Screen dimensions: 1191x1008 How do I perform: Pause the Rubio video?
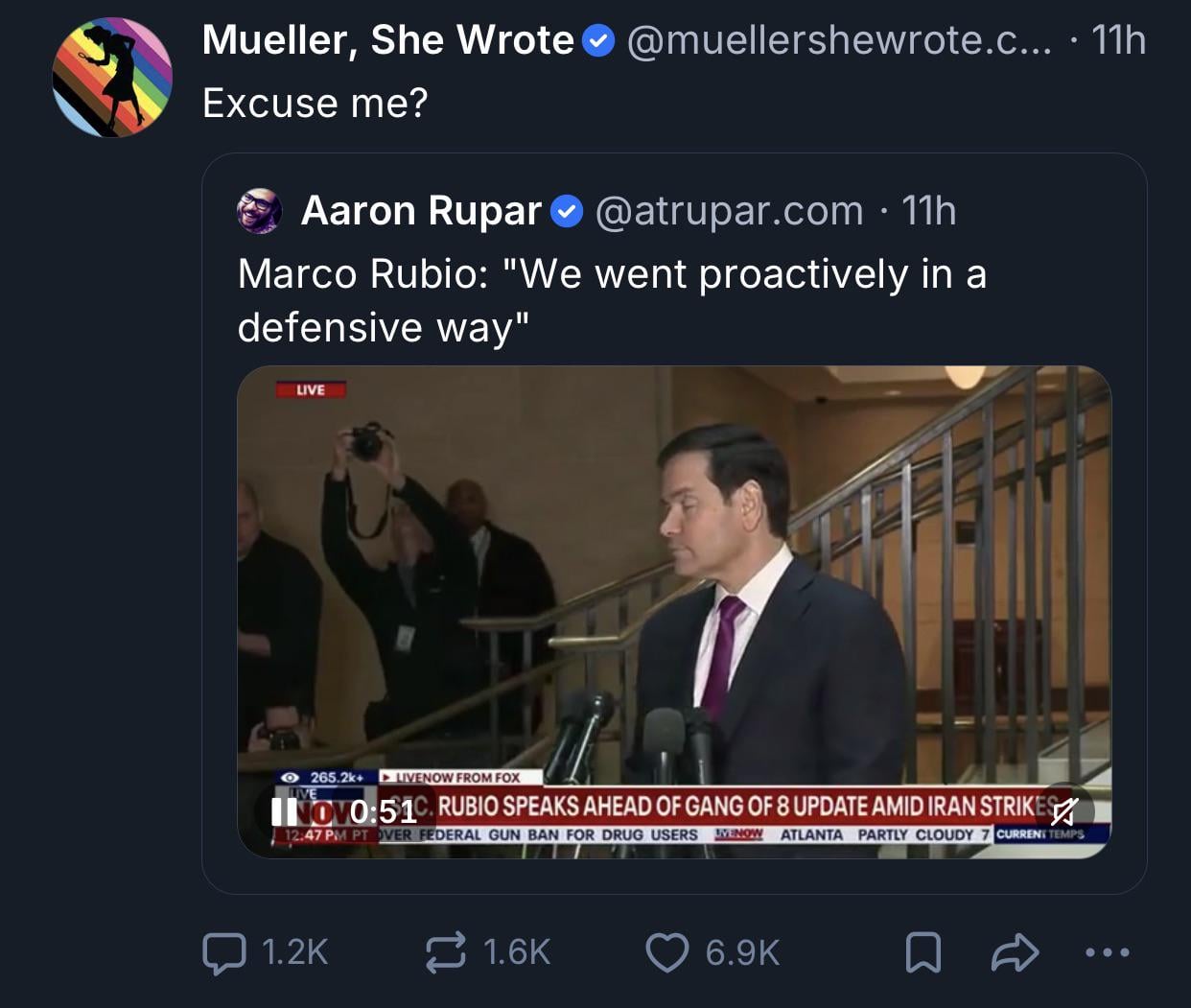coord(285,812)
